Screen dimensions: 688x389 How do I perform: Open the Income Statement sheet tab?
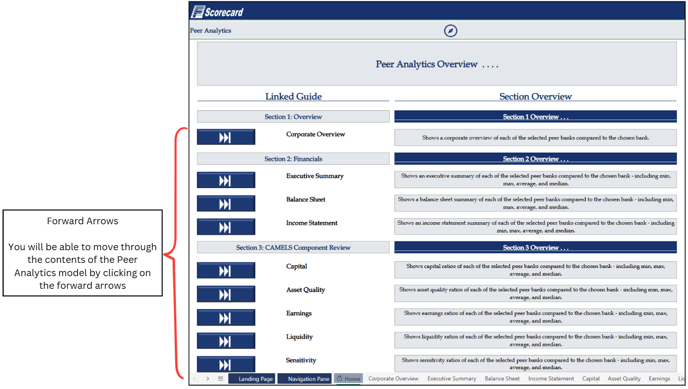[x=551, y=378]
